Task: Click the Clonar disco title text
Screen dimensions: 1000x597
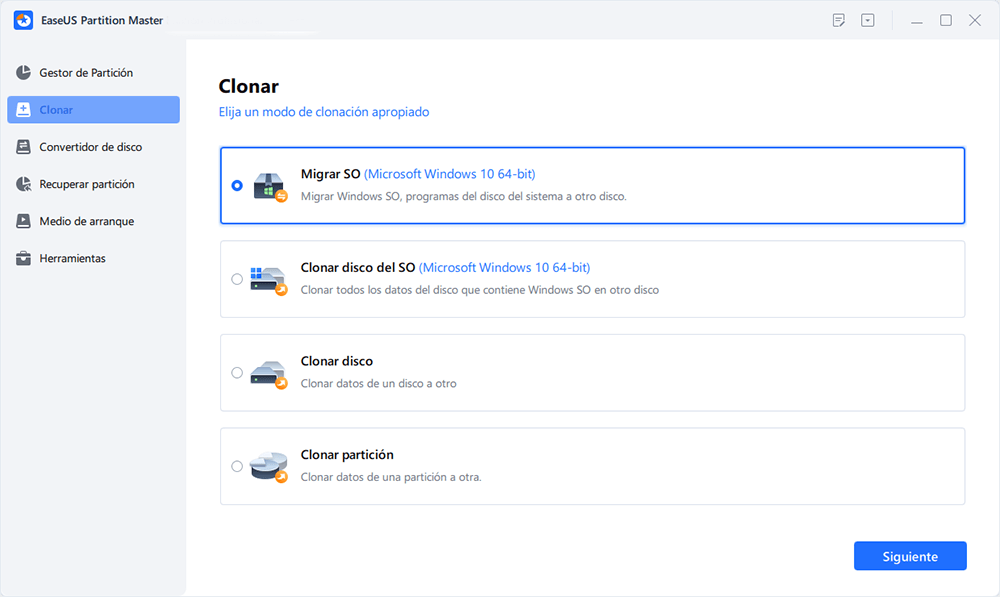Action: click(x=337, y=361)
